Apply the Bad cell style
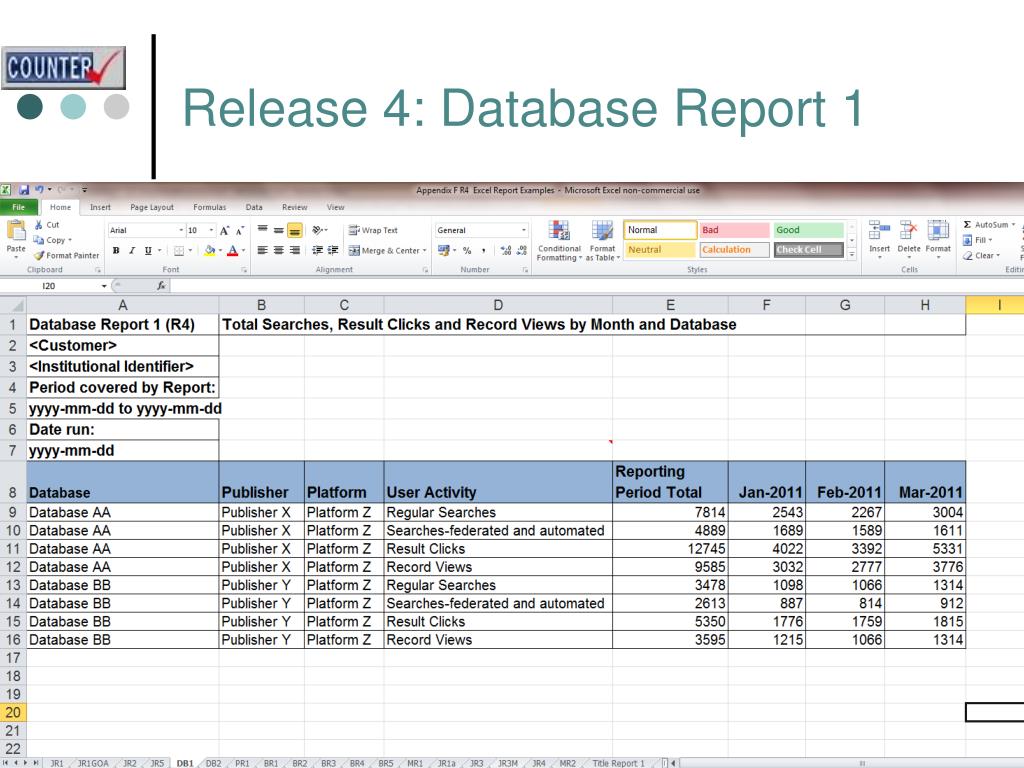Viewport: 1024px width, 768px height. coord(734,230)
